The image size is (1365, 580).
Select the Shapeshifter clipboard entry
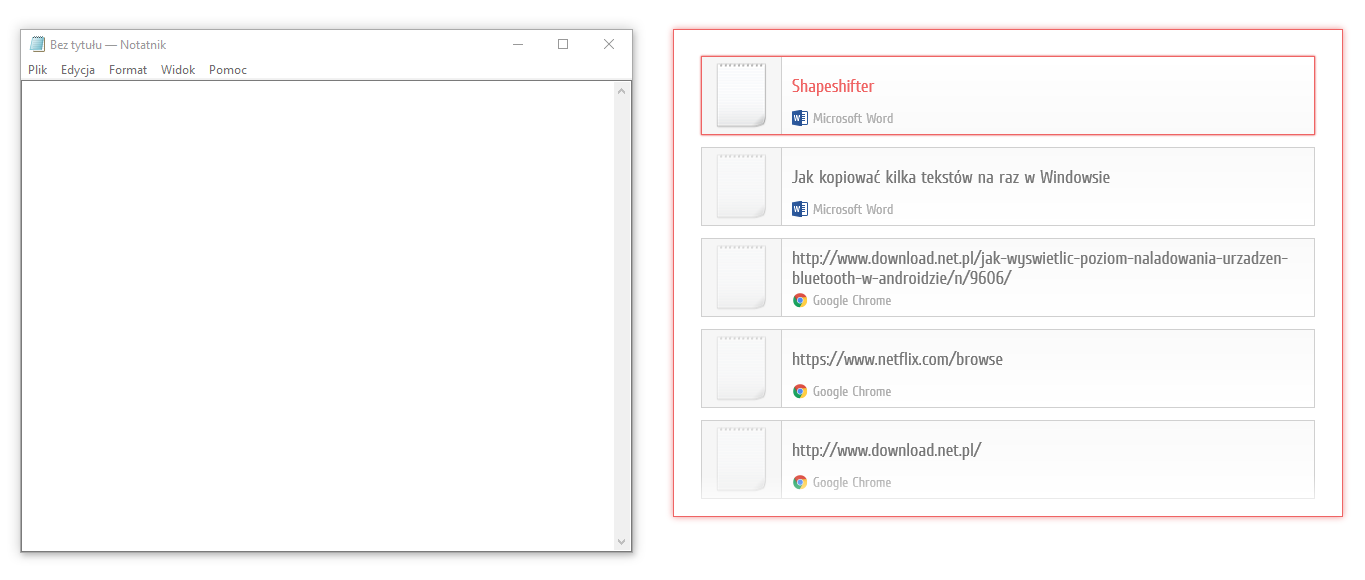(x=1008, y=95)
